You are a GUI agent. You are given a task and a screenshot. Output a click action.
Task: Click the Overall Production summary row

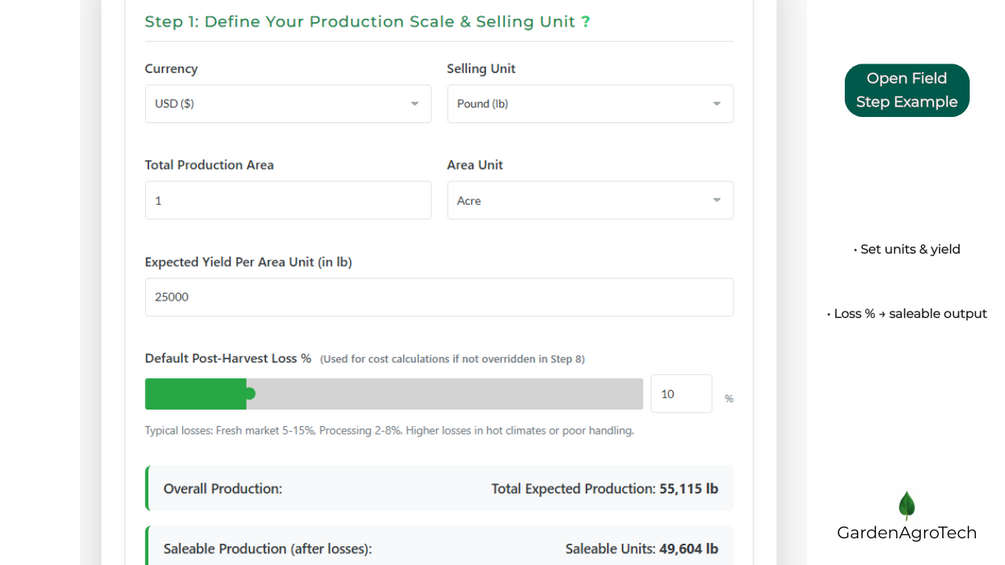440,489
